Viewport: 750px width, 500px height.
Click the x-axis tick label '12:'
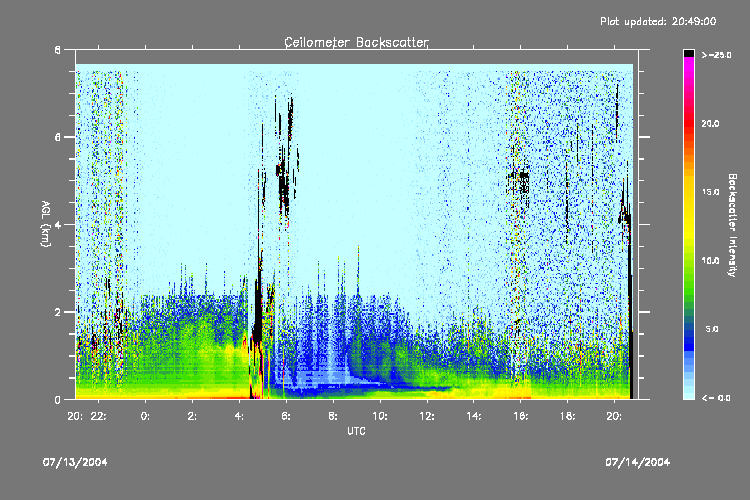point(427,416)
